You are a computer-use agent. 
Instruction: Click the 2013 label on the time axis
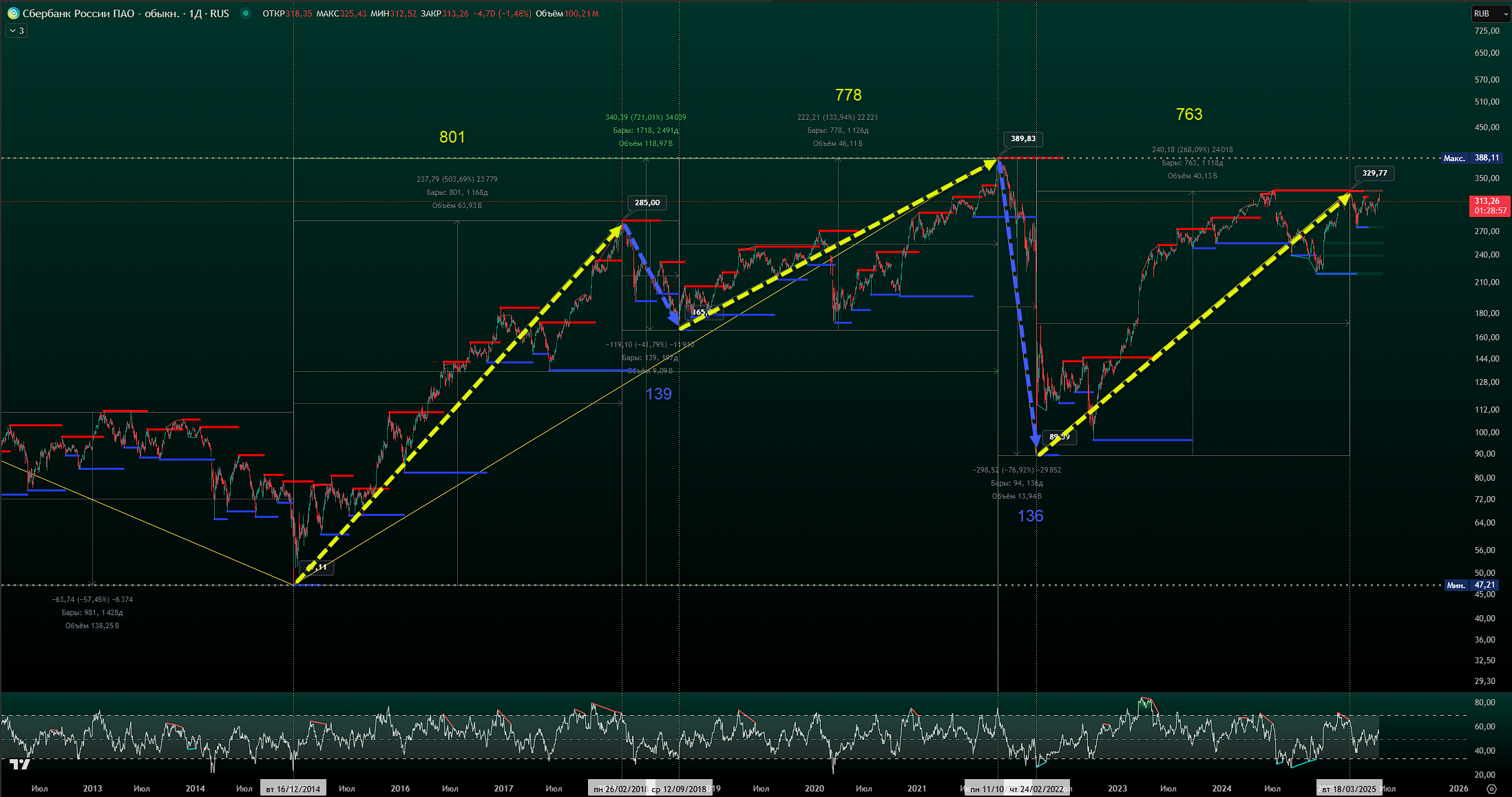click(x=92, y=789)
